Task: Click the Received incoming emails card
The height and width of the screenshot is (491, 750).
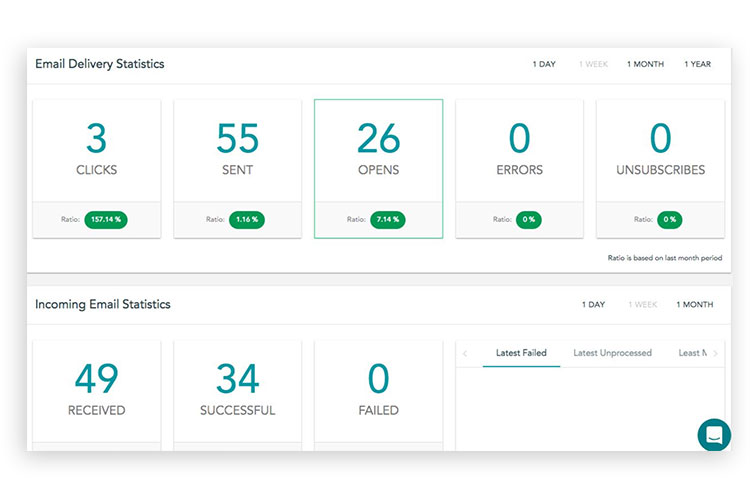Action: pyautogui.click(x=96, y=390)
